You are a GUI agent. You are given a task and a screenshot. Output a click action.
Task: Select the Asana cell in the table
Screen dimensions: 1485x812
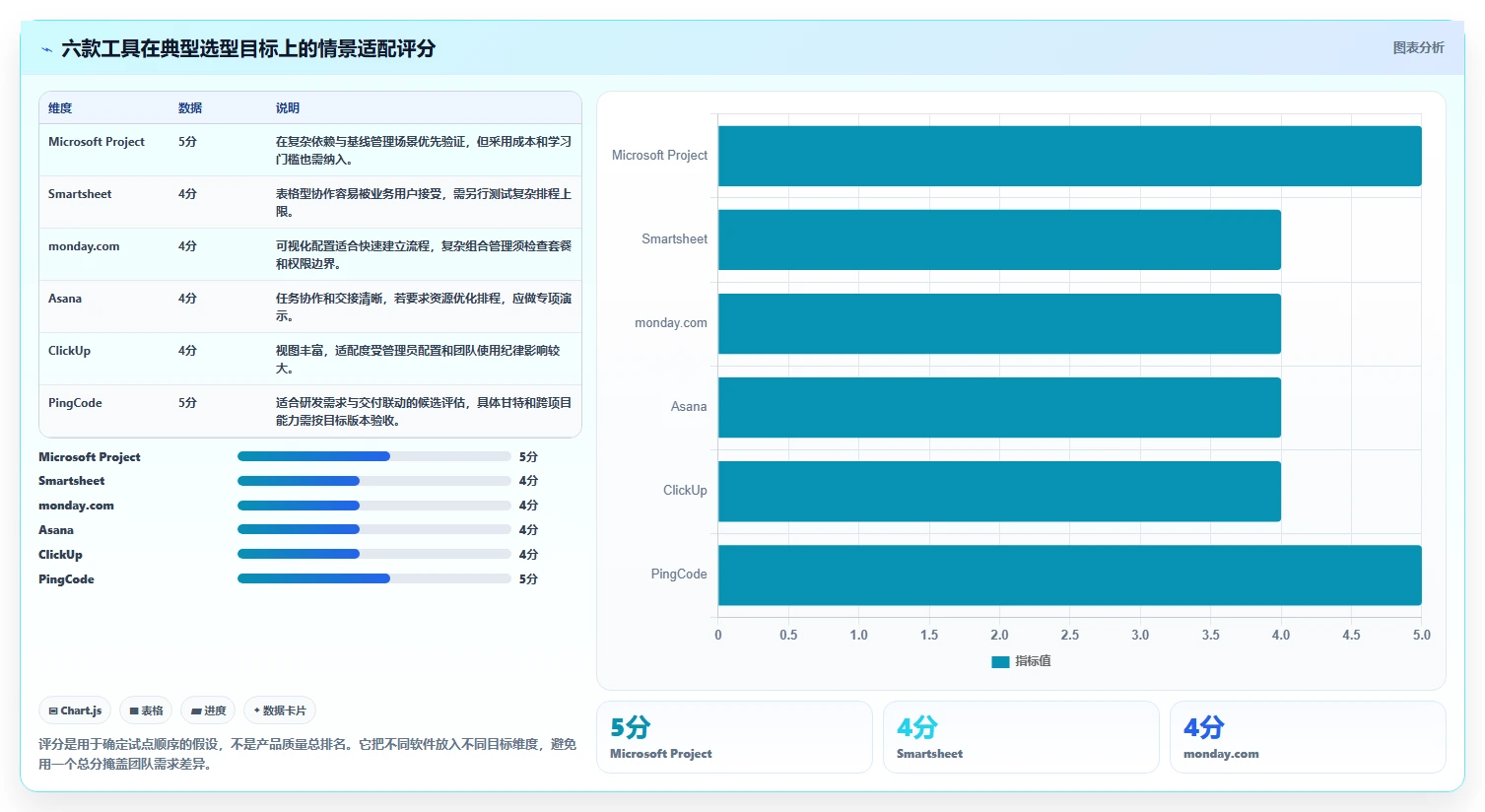(x=65, y=299)
